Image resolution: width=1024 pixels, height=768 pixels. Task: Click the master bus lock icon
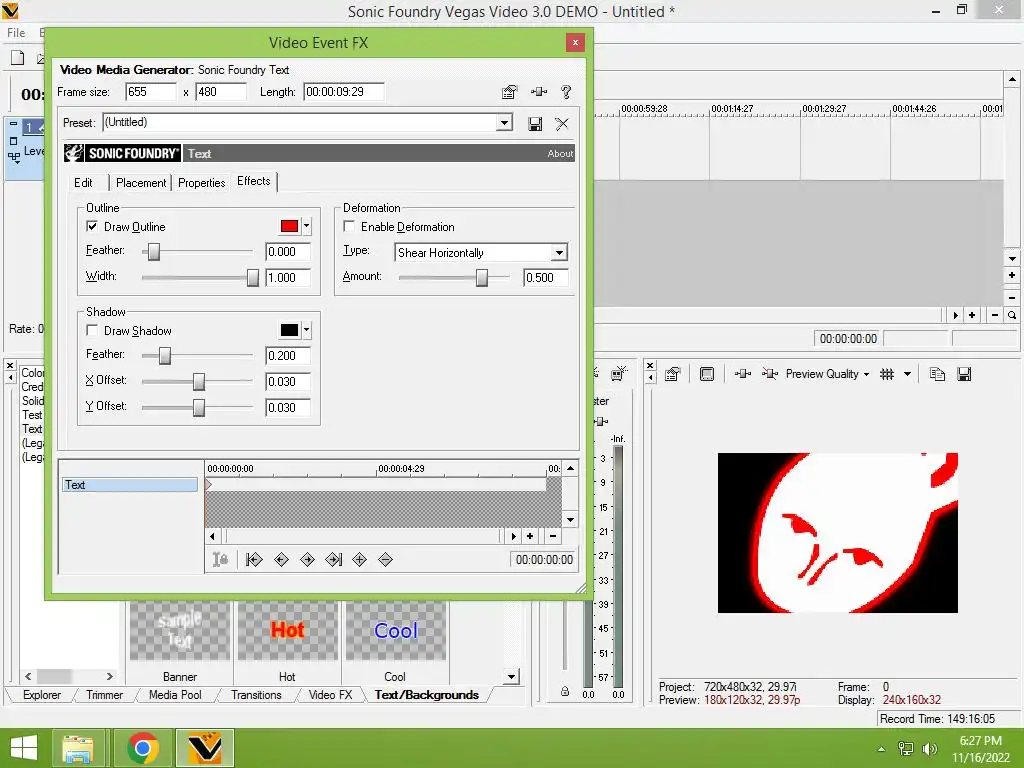pos(565,692)
